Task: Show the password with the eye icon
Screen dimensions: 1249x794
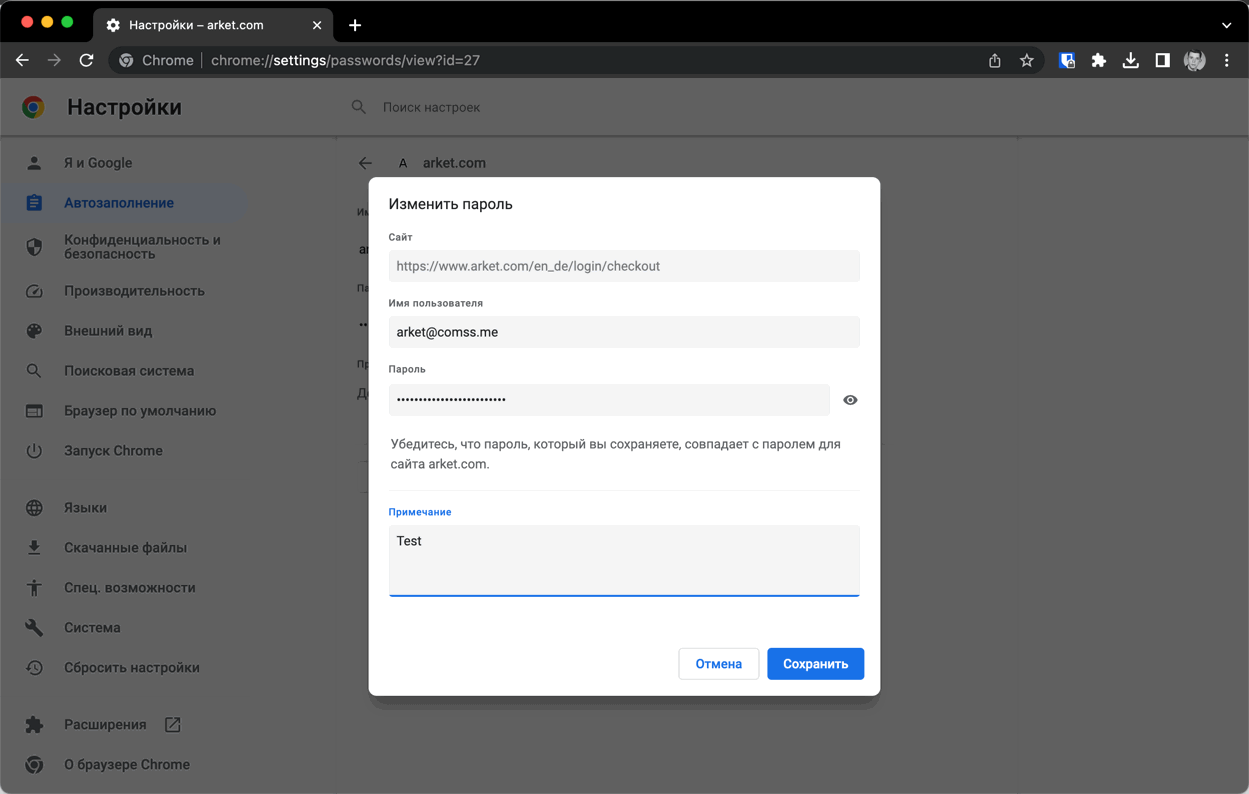Action: (x=850, y=400)
